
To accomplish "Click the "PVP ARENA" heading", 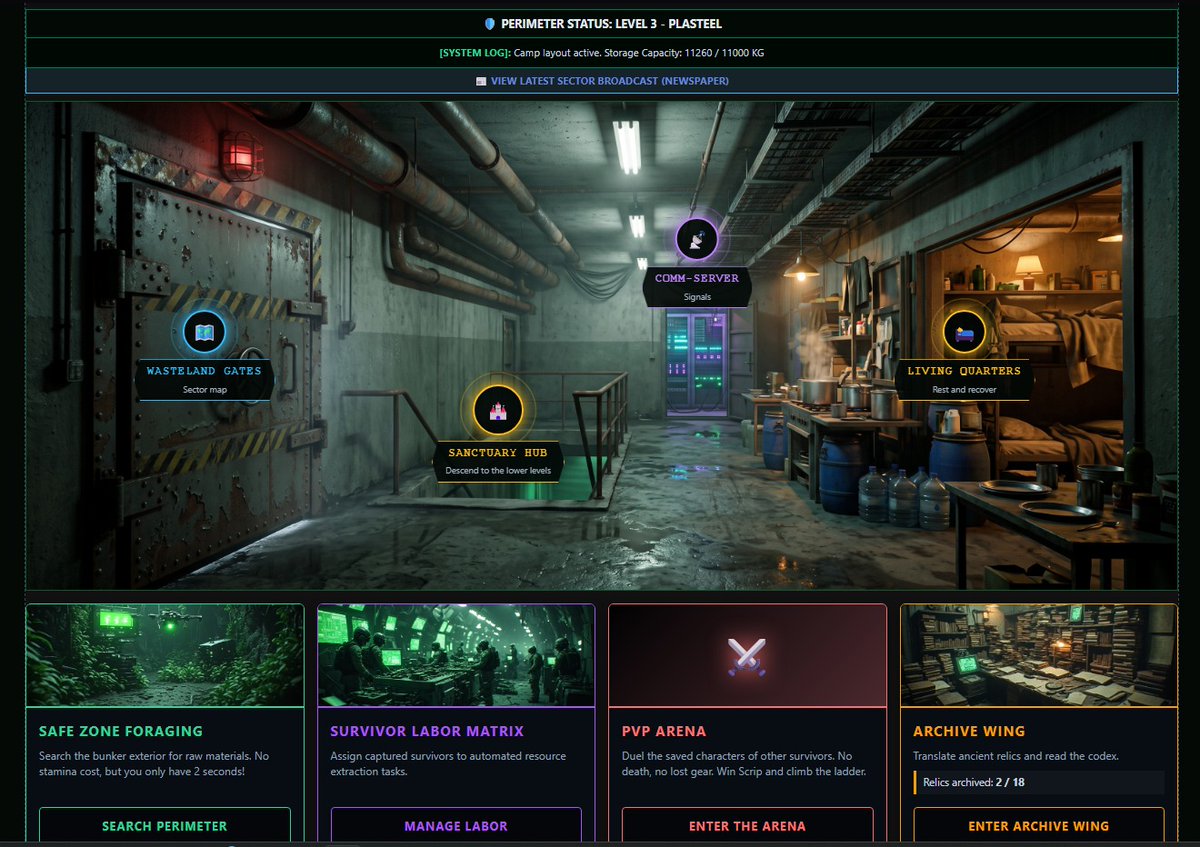I will [x=664, y=731].
